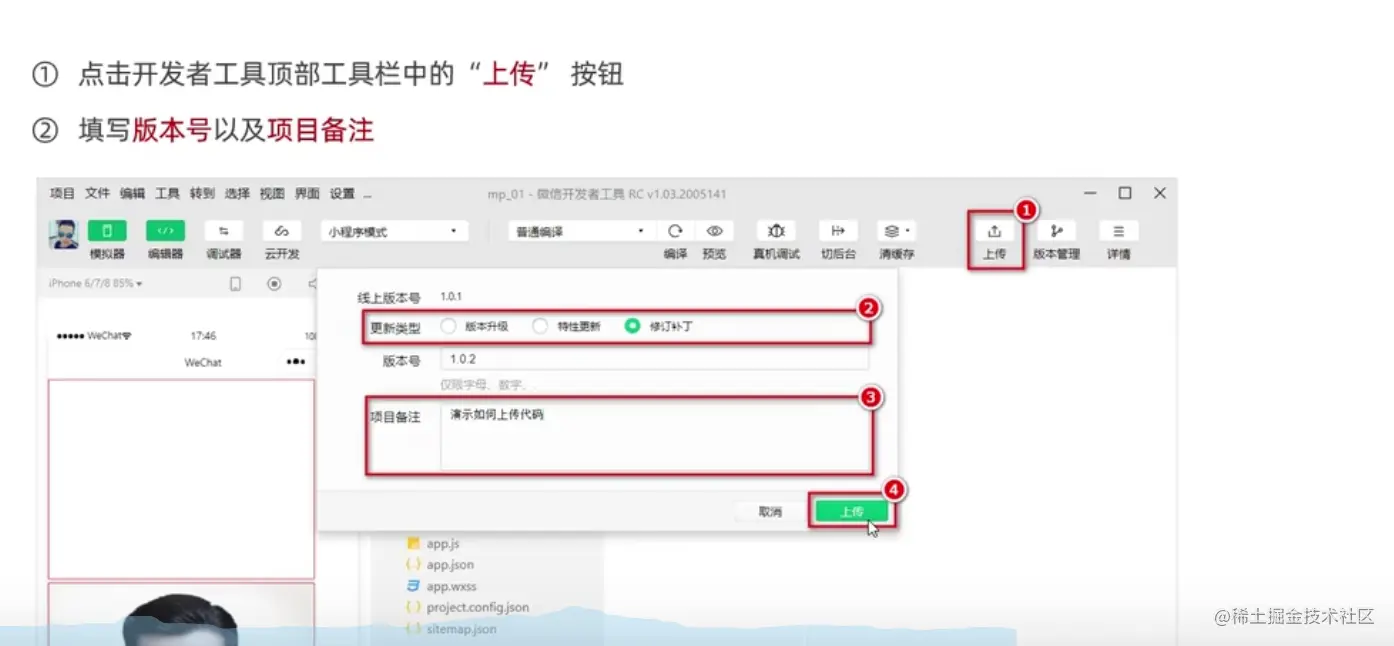Click the user avatar in toolbar
The image size is (1394, 646).
tap(64, 235)
